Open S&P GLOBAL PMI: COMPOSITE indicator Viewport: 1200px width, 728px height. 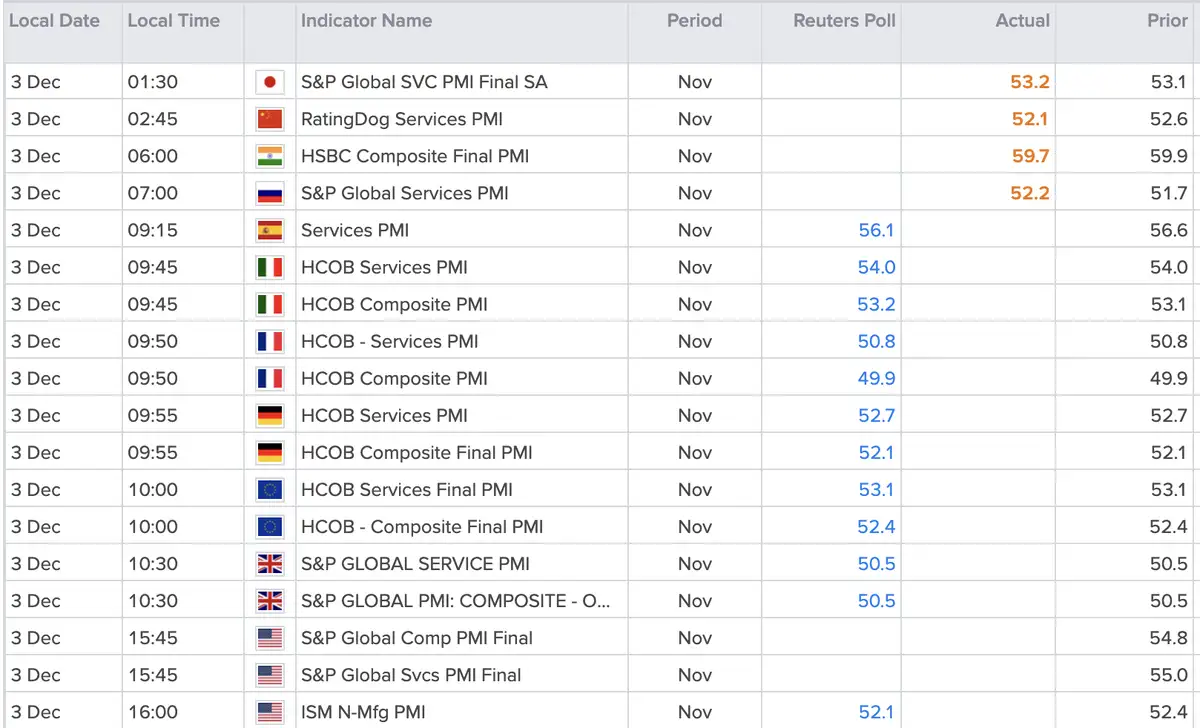(x=455, y=600)
